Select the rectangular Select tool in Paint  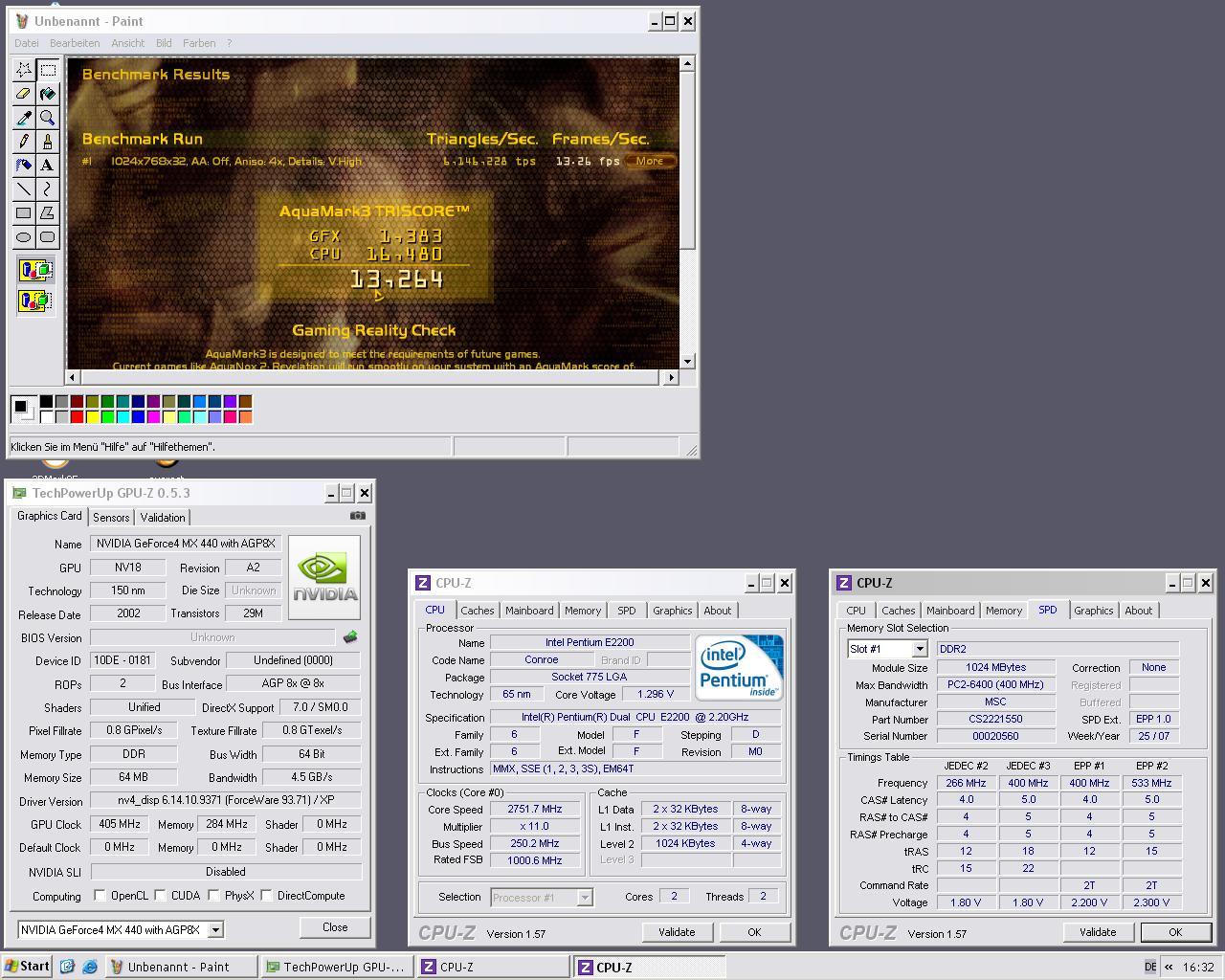coord(47,70)
